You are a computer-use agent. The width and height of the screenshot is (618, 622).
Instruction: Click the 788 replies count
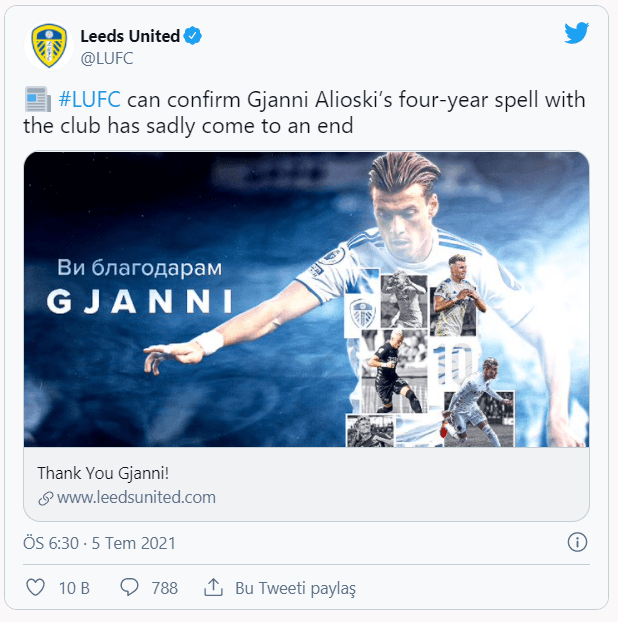[x=164, y=588]
